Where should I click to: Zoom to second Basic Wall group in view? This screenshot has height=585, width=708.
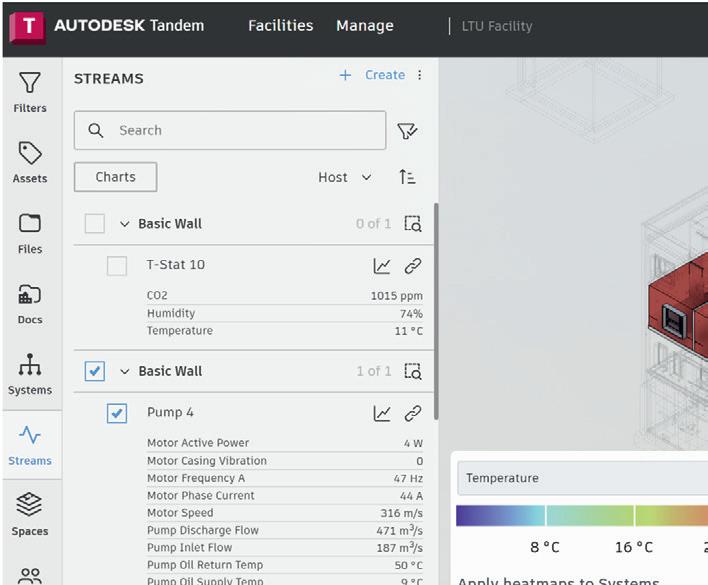coord(413,371)
